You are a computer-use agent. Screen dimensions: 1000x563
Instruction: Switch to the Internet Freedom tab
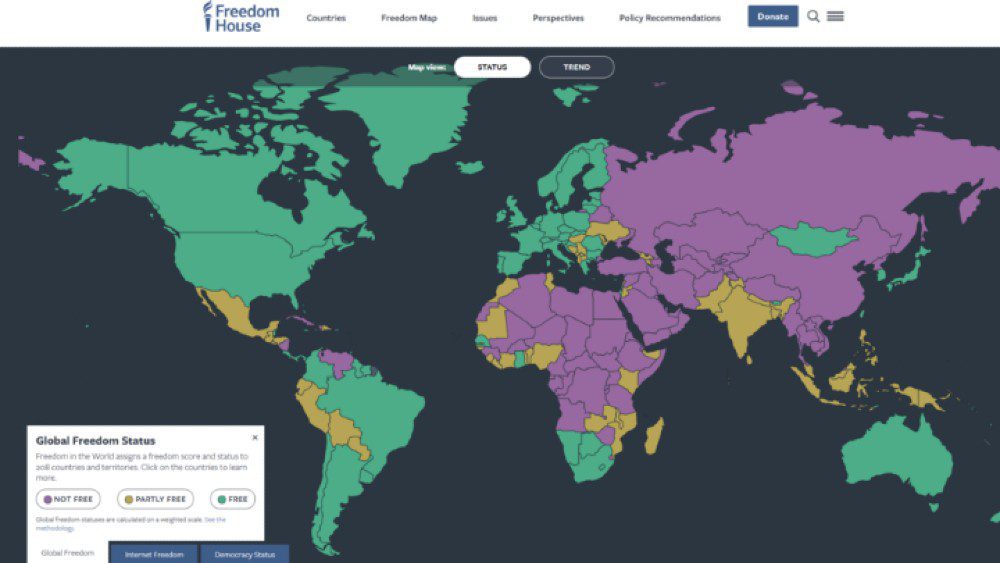[x=154, y=553]
